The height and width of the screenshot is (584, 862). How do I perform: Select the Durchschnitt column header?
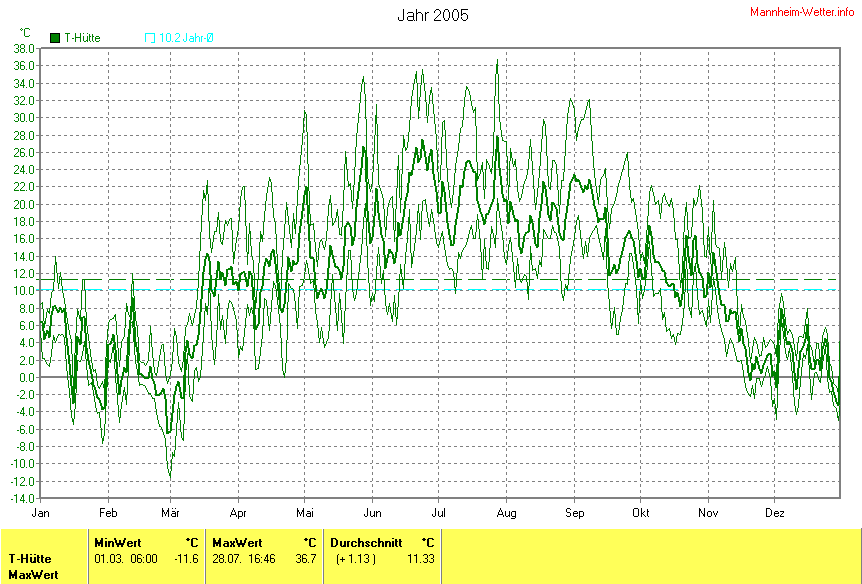[366, 542]
